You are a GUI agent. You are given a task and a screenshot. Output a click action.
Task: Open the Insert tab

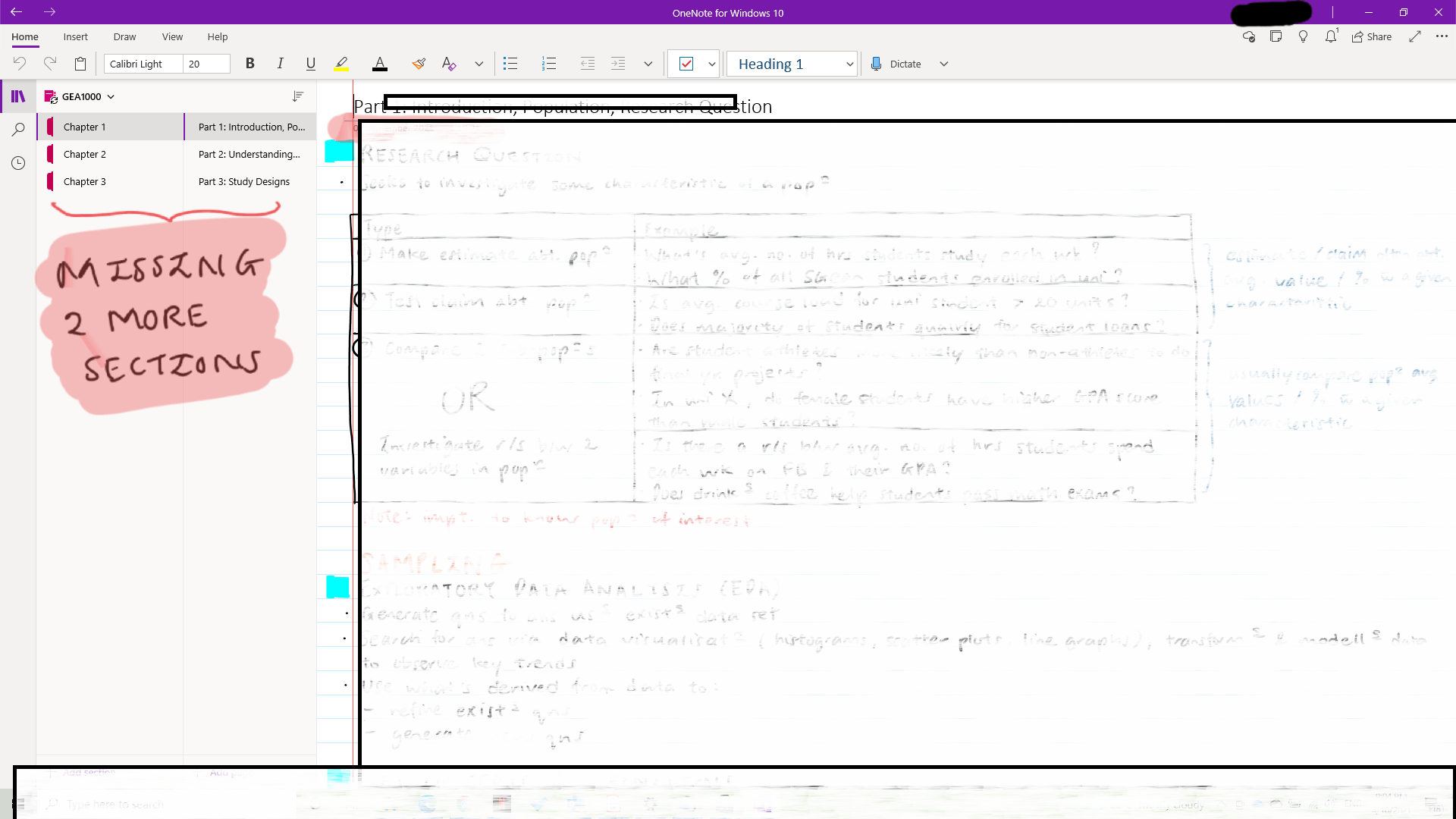pyautogui.click(x=75, y=36)
